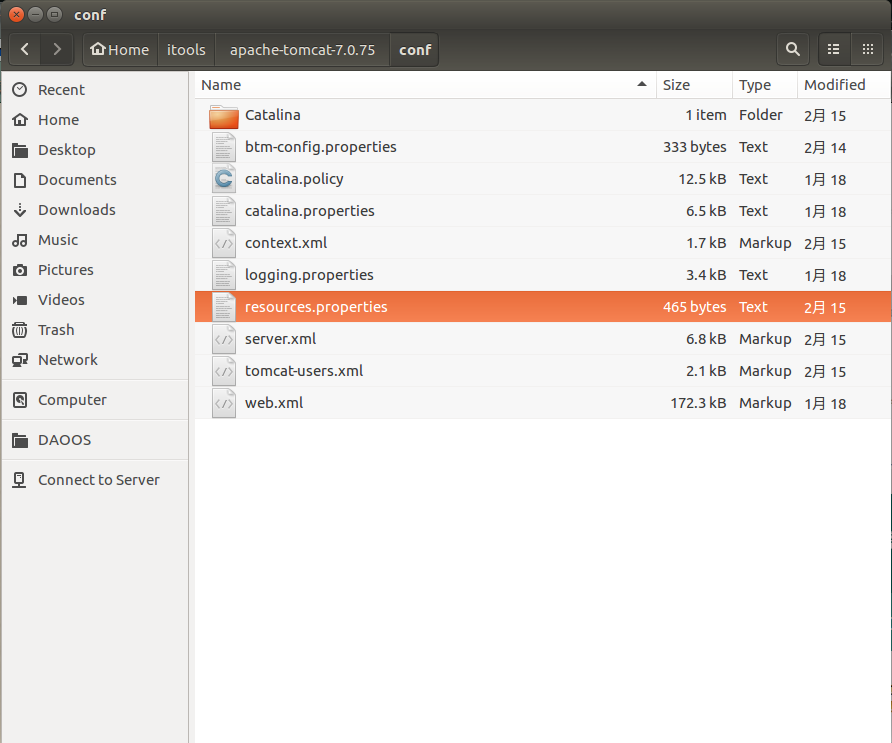Select tomcat-users.xml file name
The image size is (892, 743).
pyautogui.click(x=304, y=371)
